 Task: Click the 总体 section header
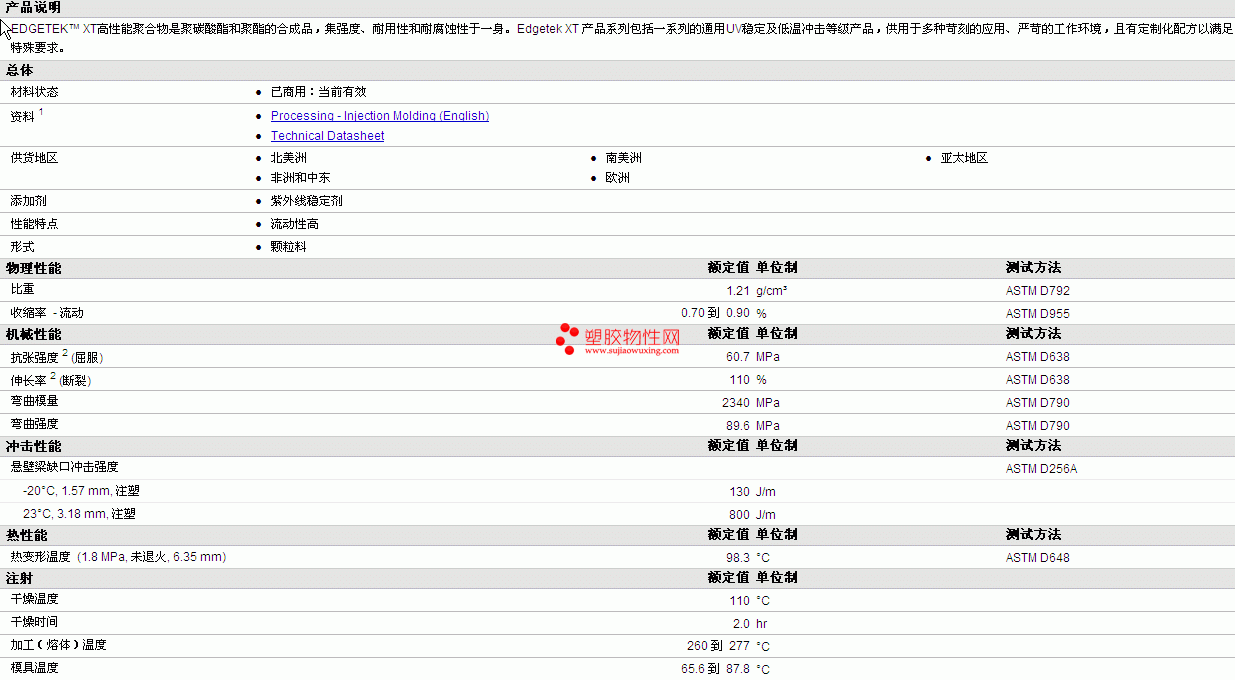20,70
